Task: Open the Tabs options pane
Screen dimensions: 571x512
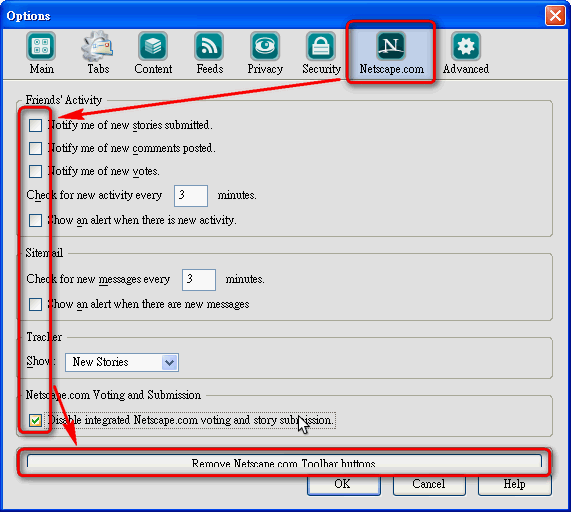Action: click(x=98, y=53)
